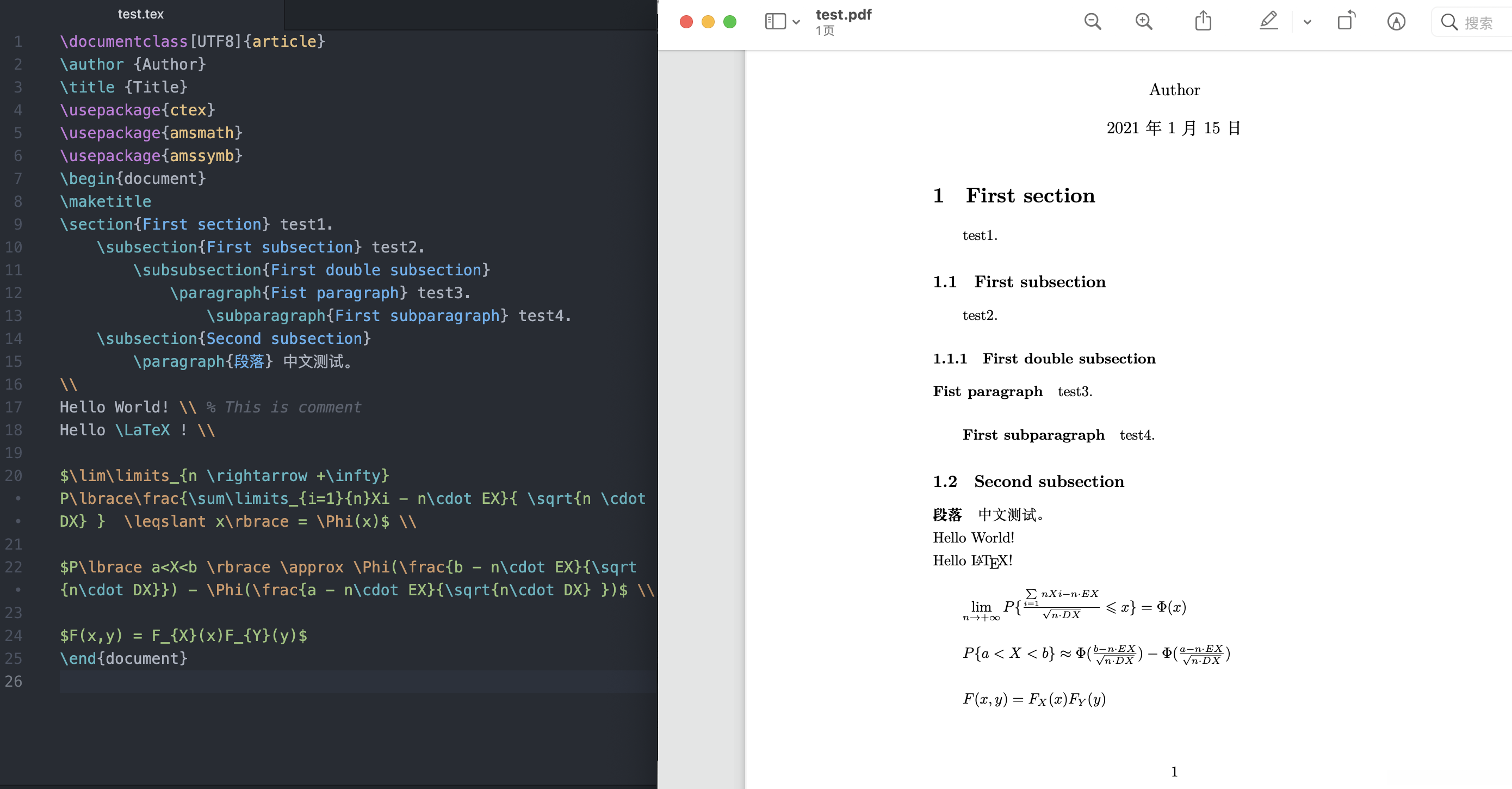
Task: Click the rotate page icon
Action: (x=1346, y=21)
